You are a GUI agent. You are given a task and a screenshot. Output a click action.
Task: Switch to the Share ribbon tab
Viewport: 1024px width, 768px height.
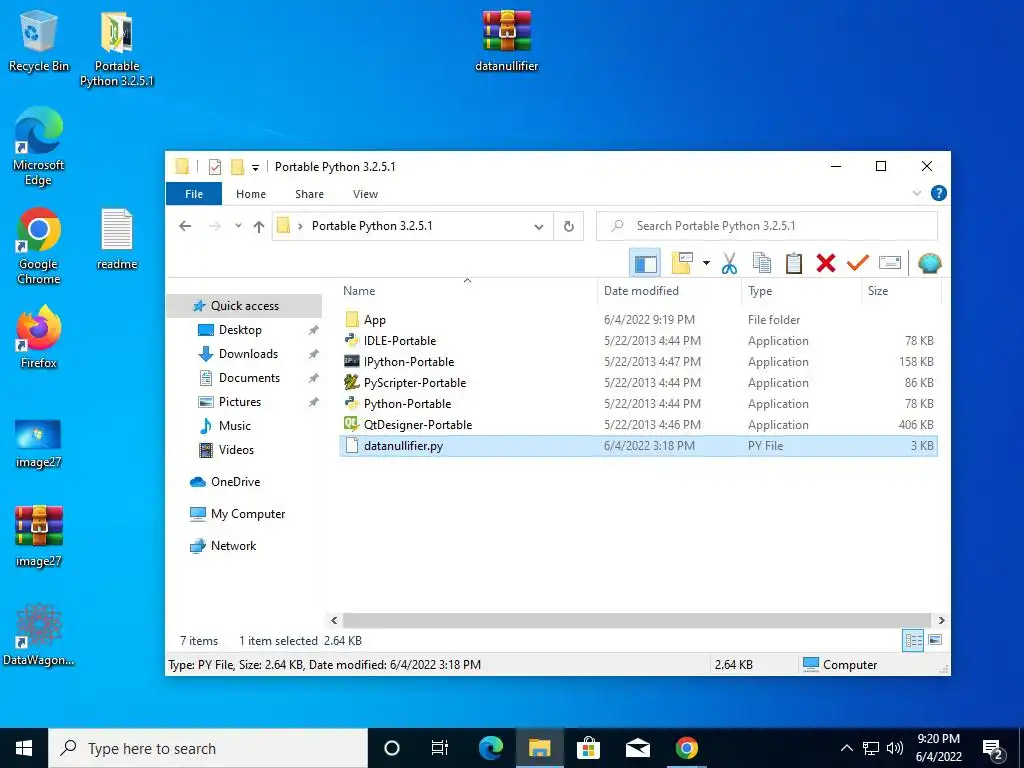pos(310,194)
